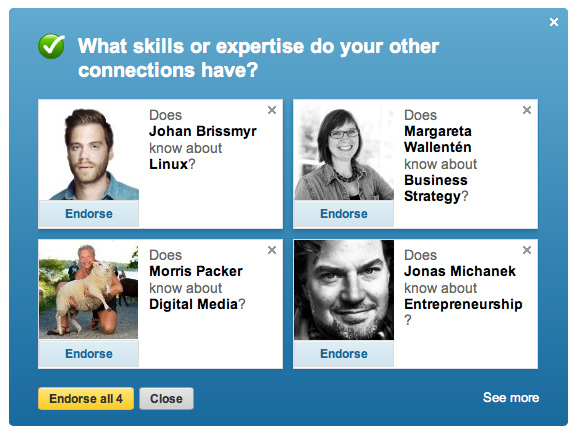Endorse Morris Packer for Digital Media

(x=89, y=354)
